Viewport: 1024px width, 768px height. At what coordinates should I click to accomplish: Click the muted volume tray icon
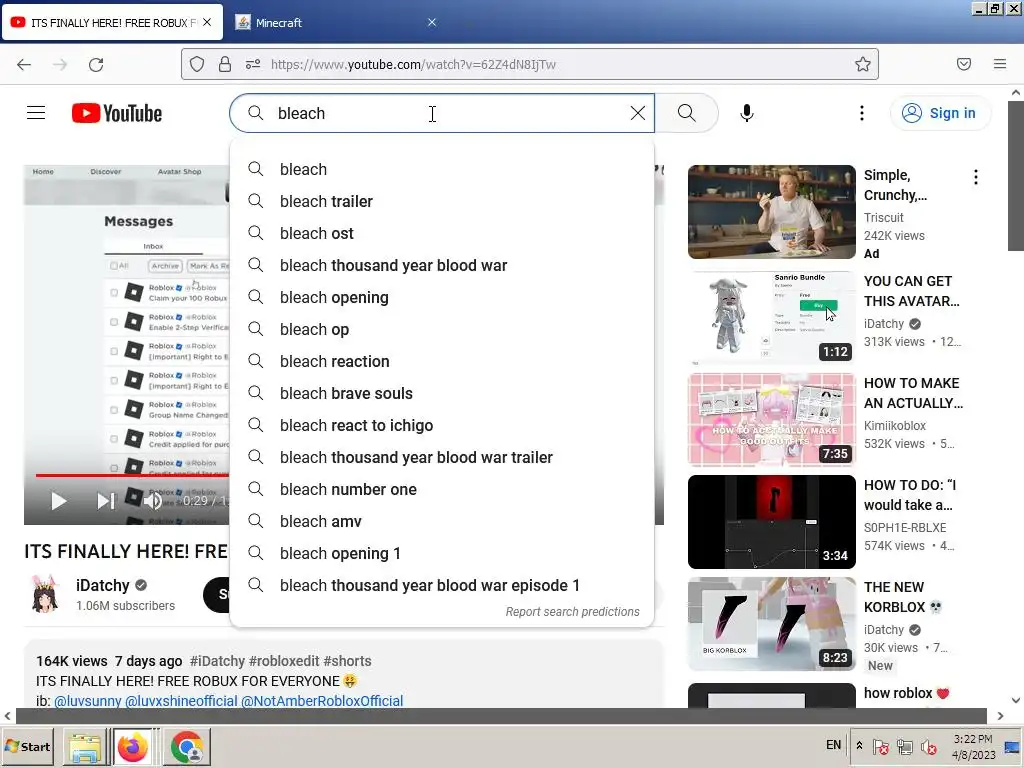pos(928,746)
